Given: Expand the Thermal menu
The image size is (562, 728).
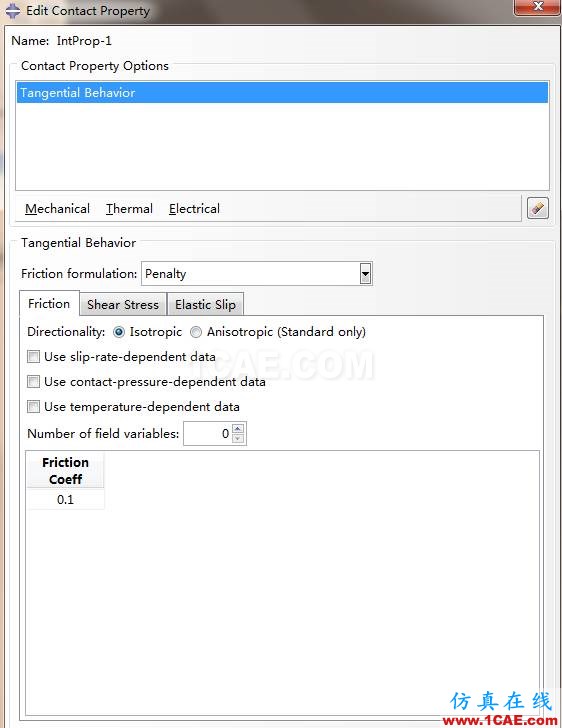Looking at the screenshot, I should (129, 209).
